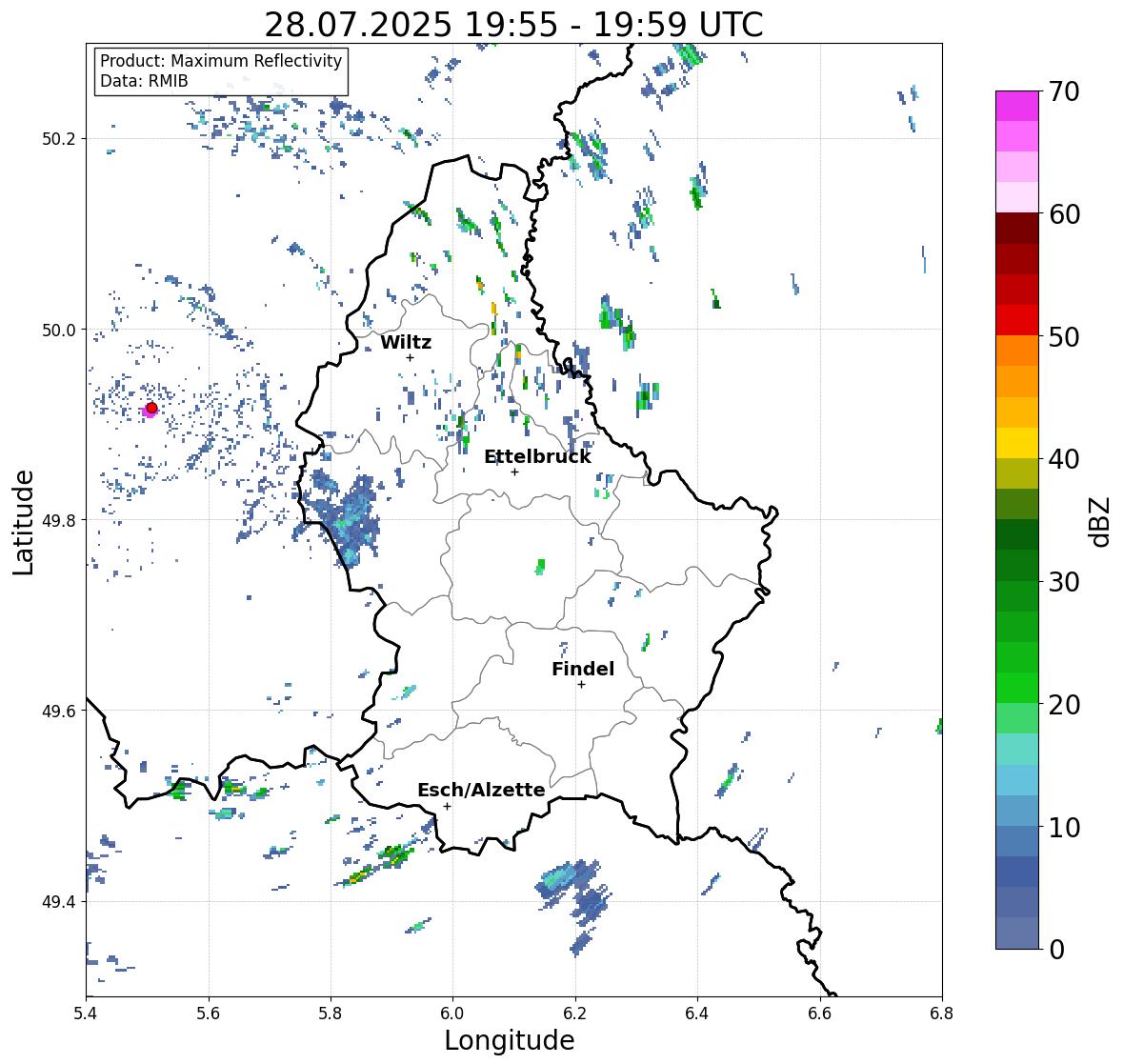Click the Ettelbruck label

(537, 457)
